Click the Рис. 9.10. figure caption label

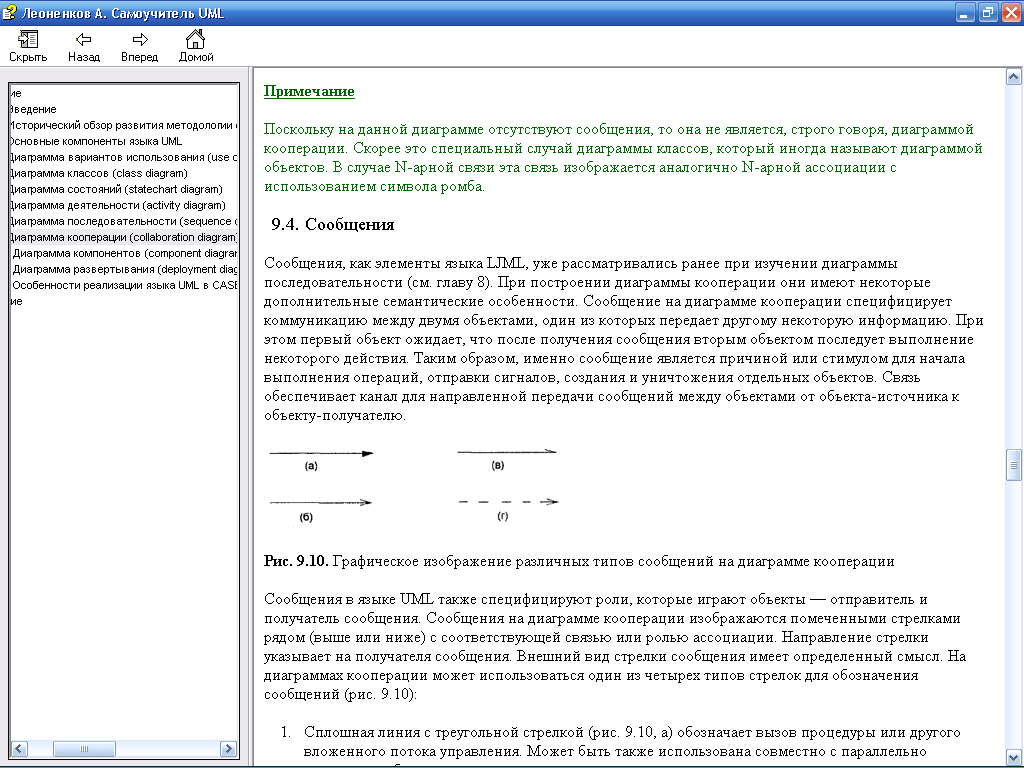click(296, 561)
